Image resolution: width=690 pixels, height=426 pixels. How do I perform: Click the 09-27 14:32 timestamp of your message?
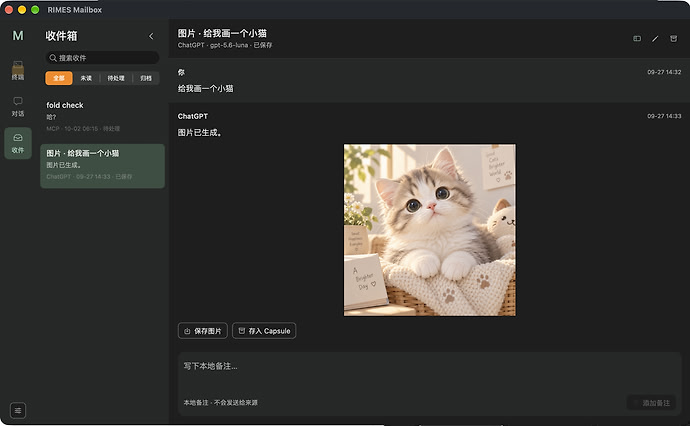tap(664, 72)
